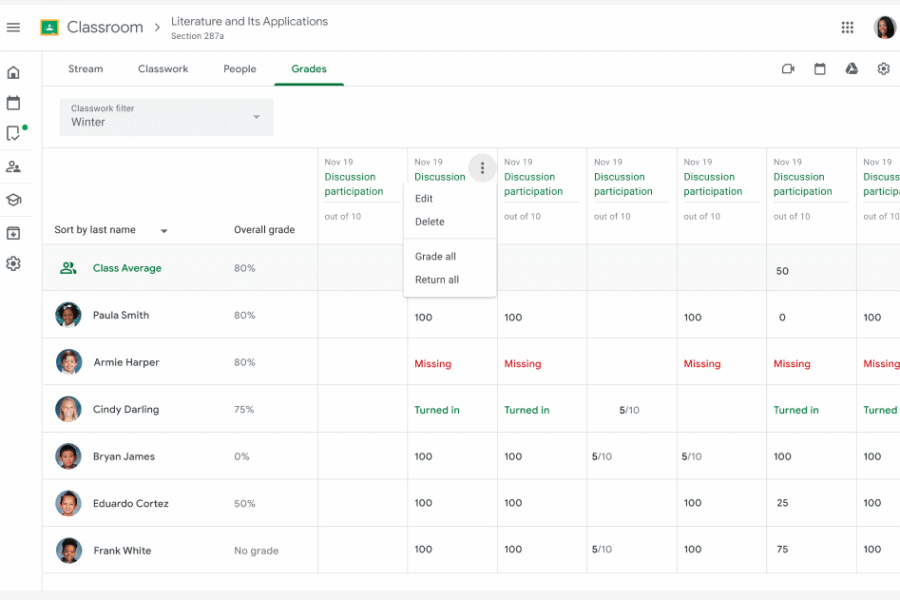Open the Archived classes sidebar icon

pyautogui.click(x=13, y=233)
